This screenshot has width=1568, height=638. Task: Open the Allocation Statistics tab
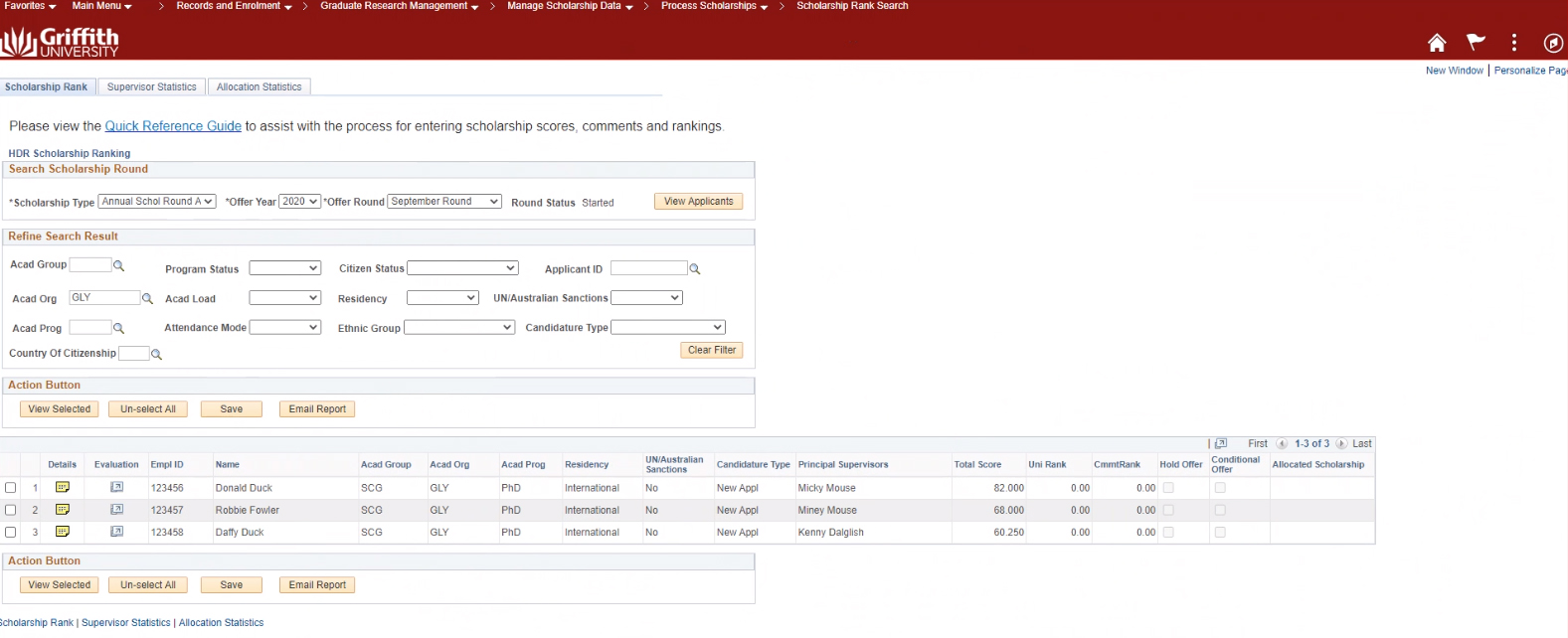tap(259, 87)
